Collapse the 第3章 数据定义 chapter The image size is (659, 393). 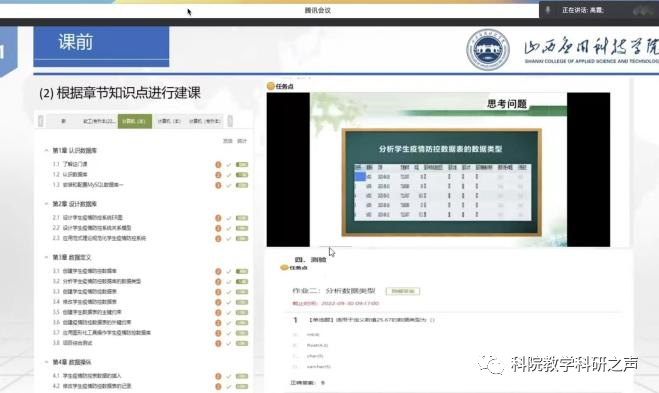pos(46,257)
